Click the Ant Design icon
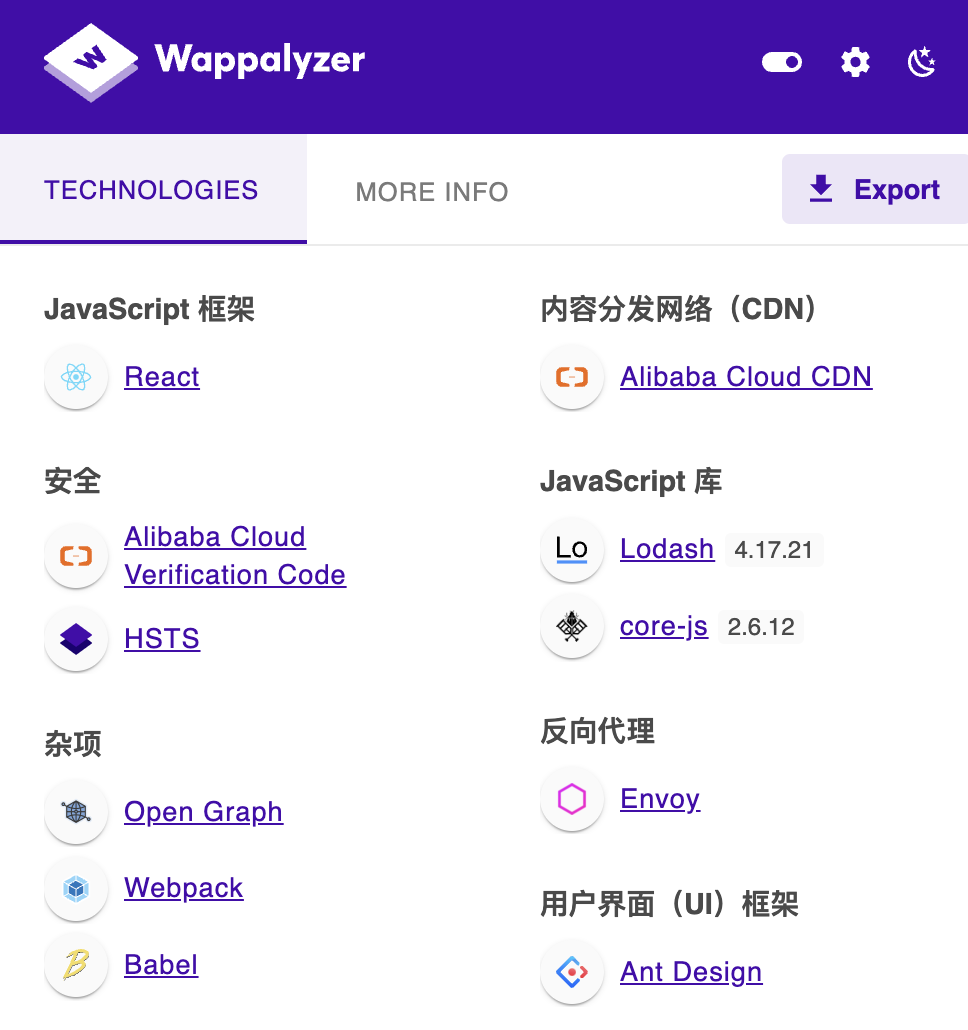 [572, 972]
